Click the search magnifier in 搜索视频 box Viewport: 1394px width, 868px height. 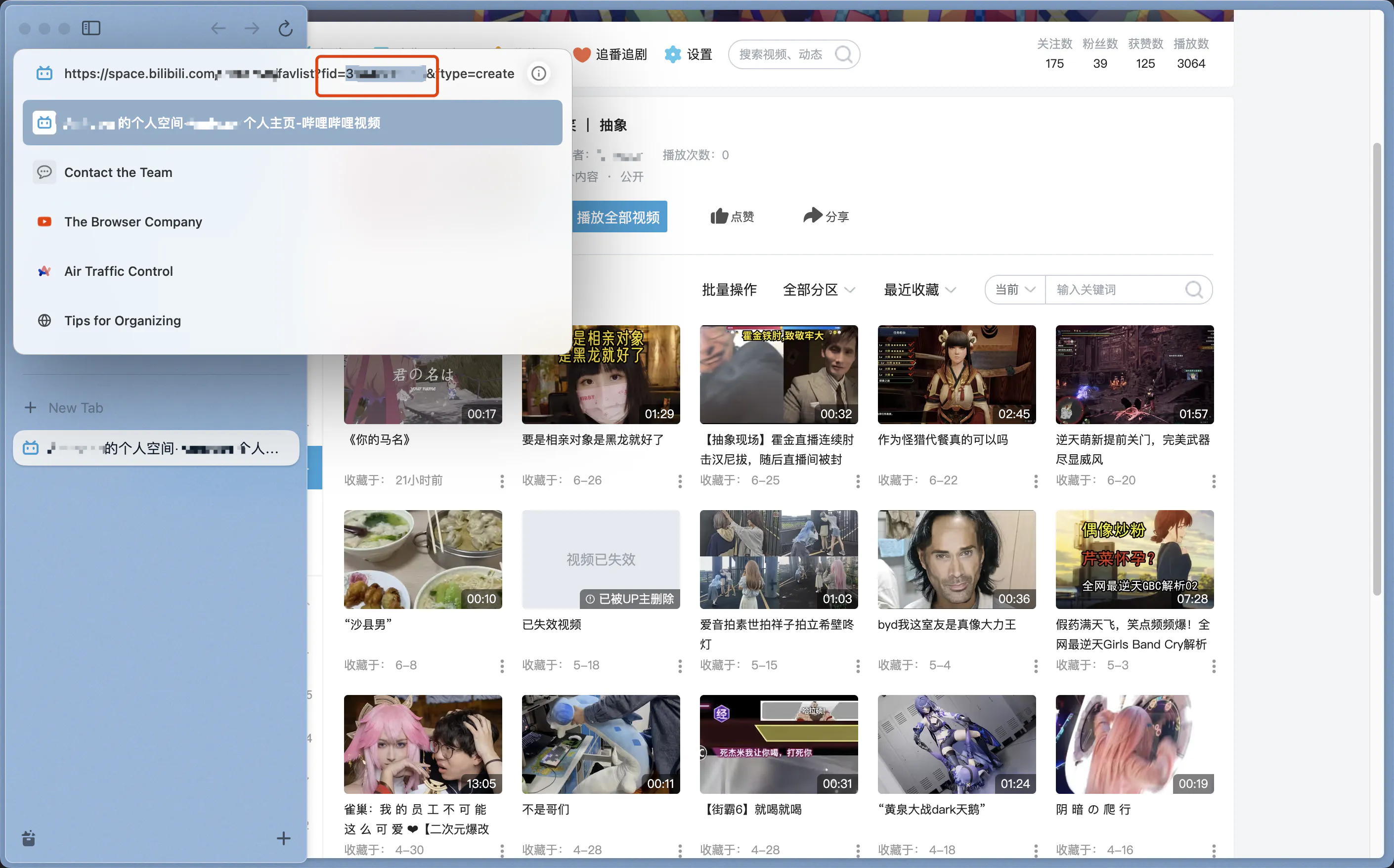(843, 54)
